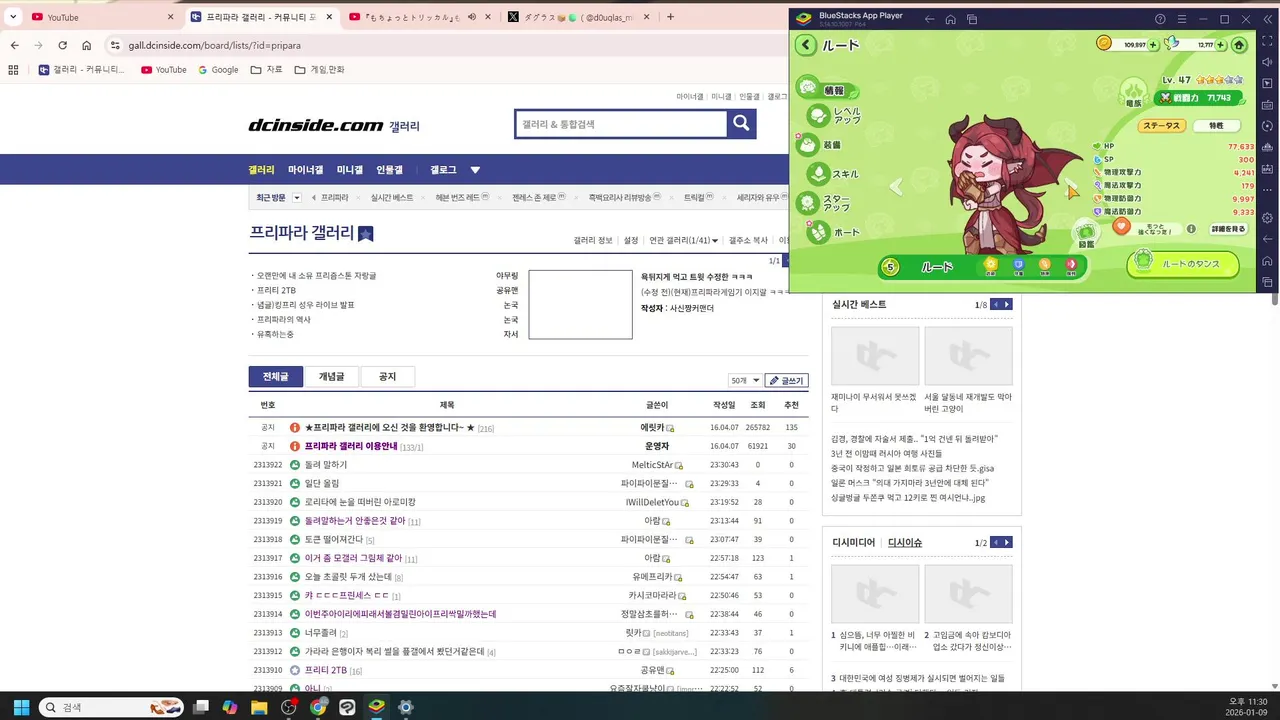The height and width of the screenshot is (720, 1280).
Task: Mute the audio-playing YouTube tab speaker icon
Action: coord(471,17)
